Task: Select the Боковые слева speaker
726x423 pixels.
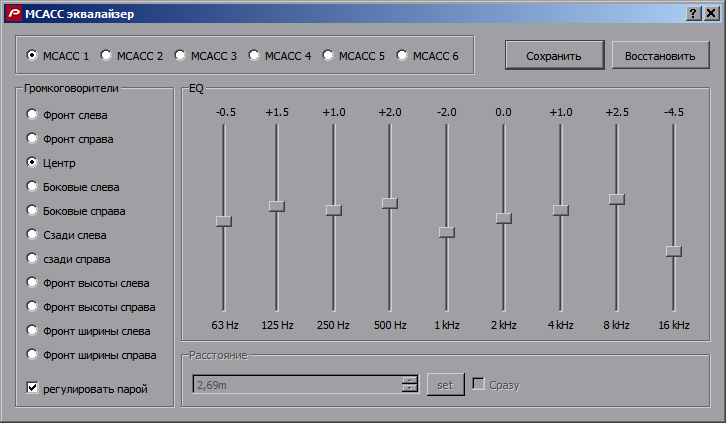Action: pyautogui.click(x=73, y=187)
